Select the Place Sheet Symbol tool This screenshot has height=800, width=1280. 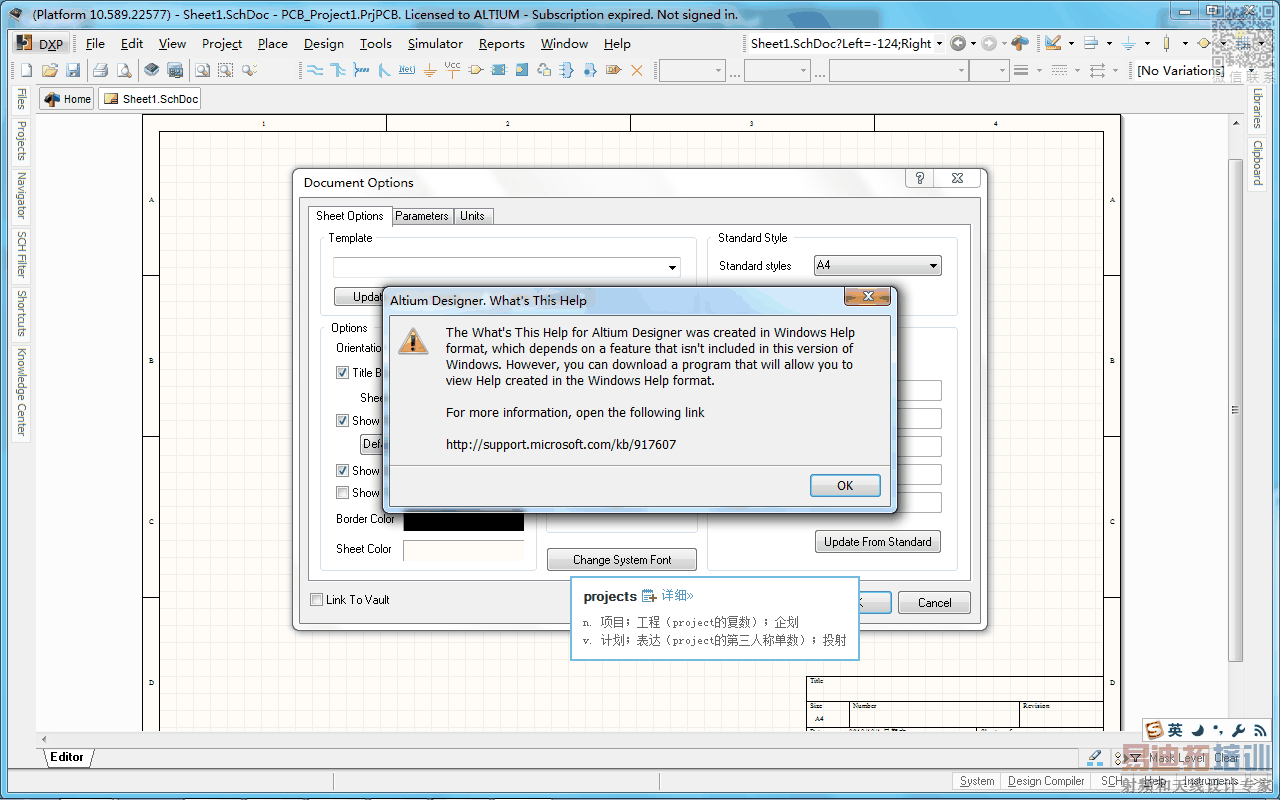pyautogui.click(x=498, y=70)
